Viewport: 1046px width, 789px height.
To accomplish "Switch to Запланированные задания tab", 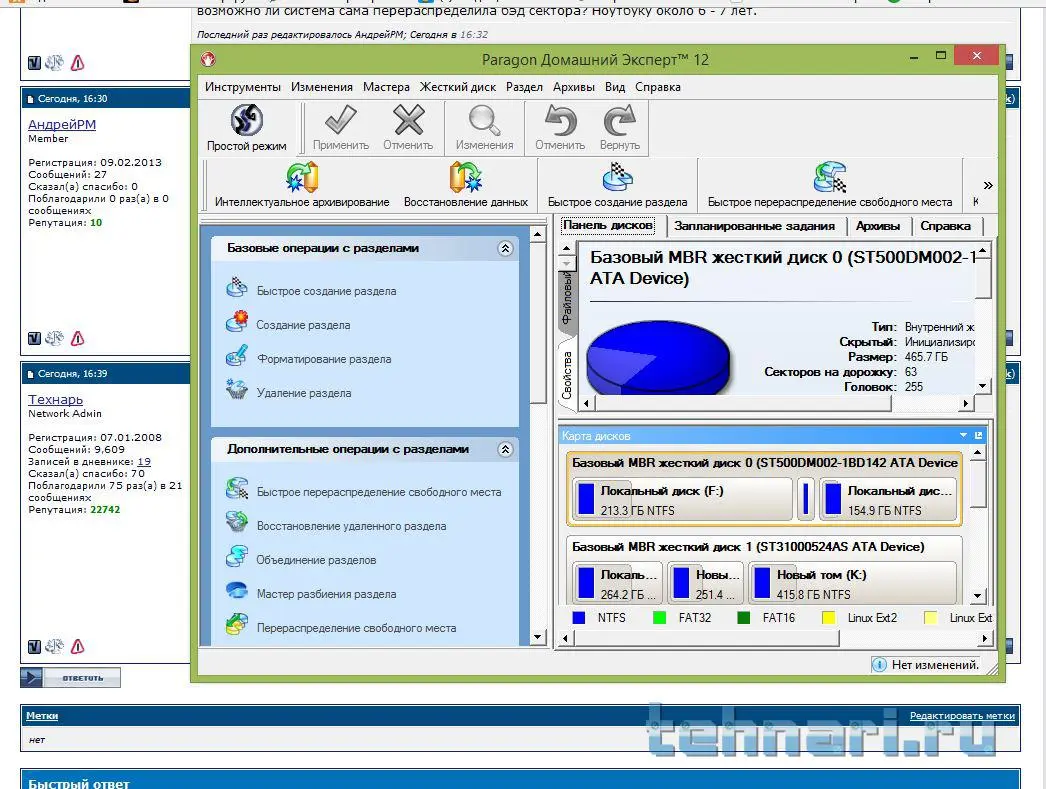I will (x=754, y=226).
